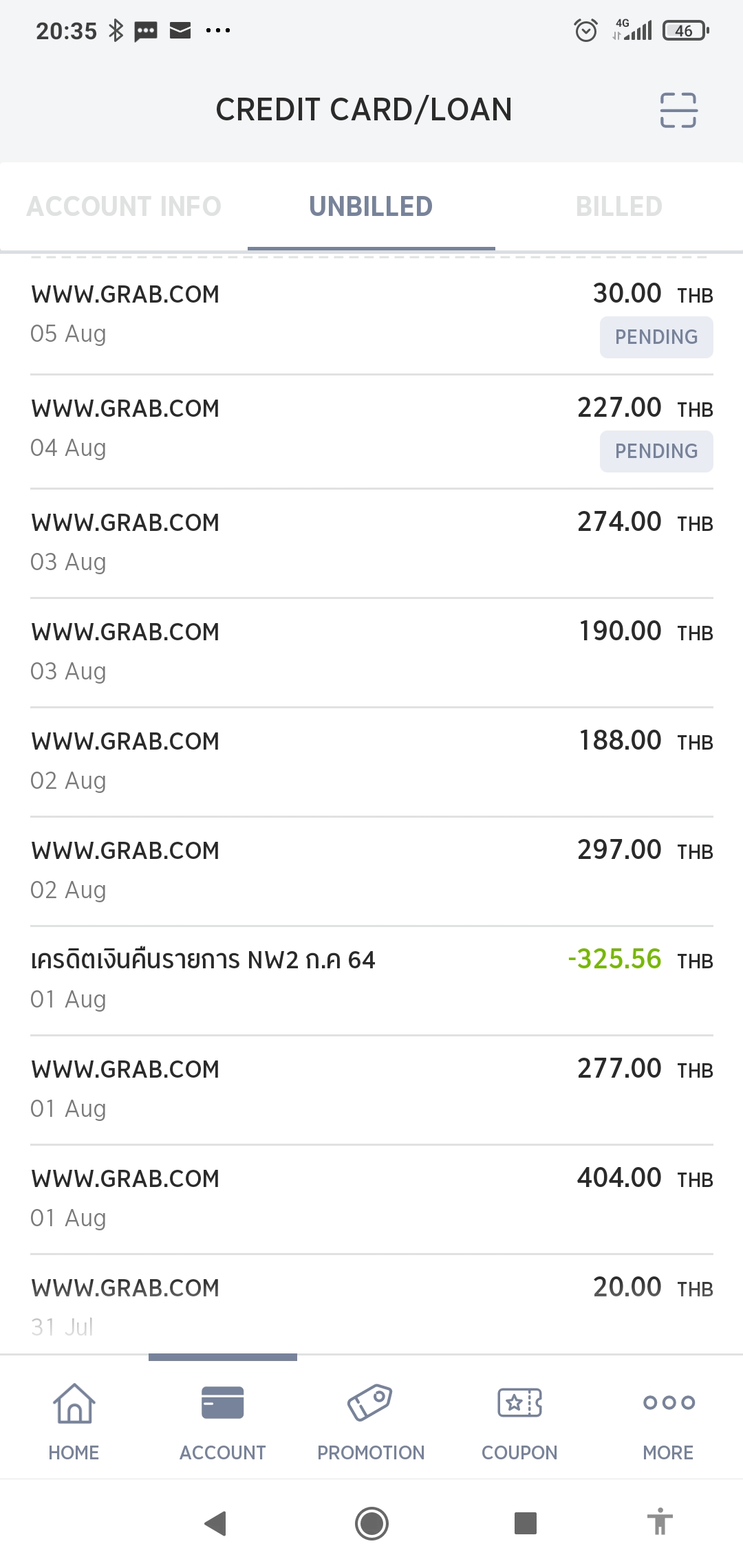743x1568 pixels.
Task: Tap the More three-dots icon
Action: 669,1403
